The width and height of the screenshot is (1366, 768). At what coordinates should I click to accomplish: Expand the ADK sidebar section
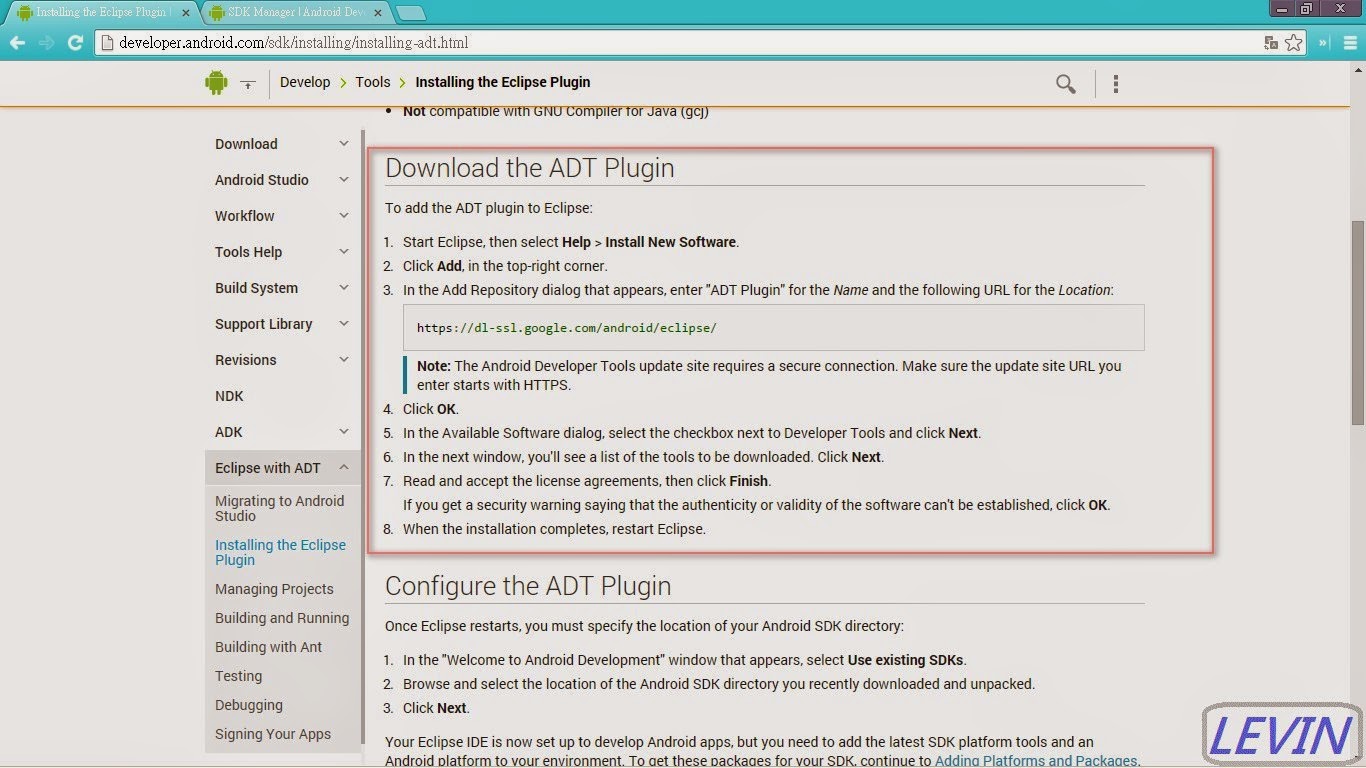(x=344, y=432)
